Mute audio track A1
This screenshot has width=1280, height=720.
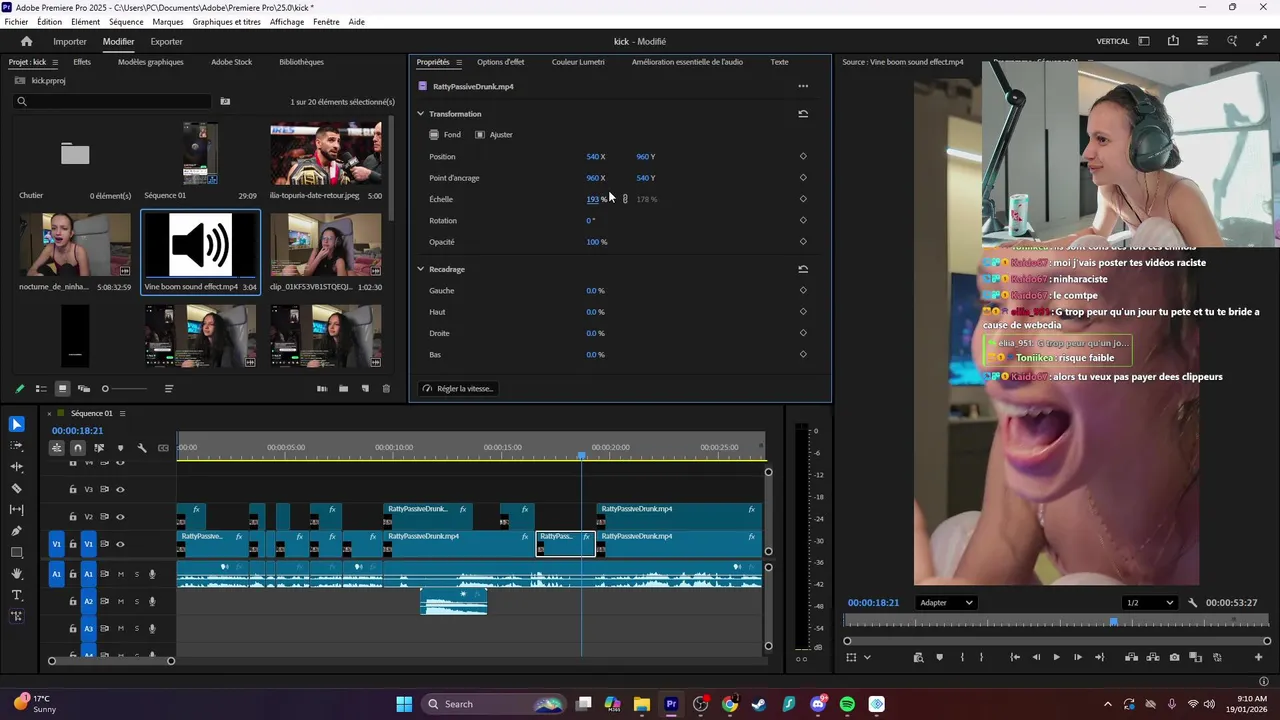tap(121, 574)
